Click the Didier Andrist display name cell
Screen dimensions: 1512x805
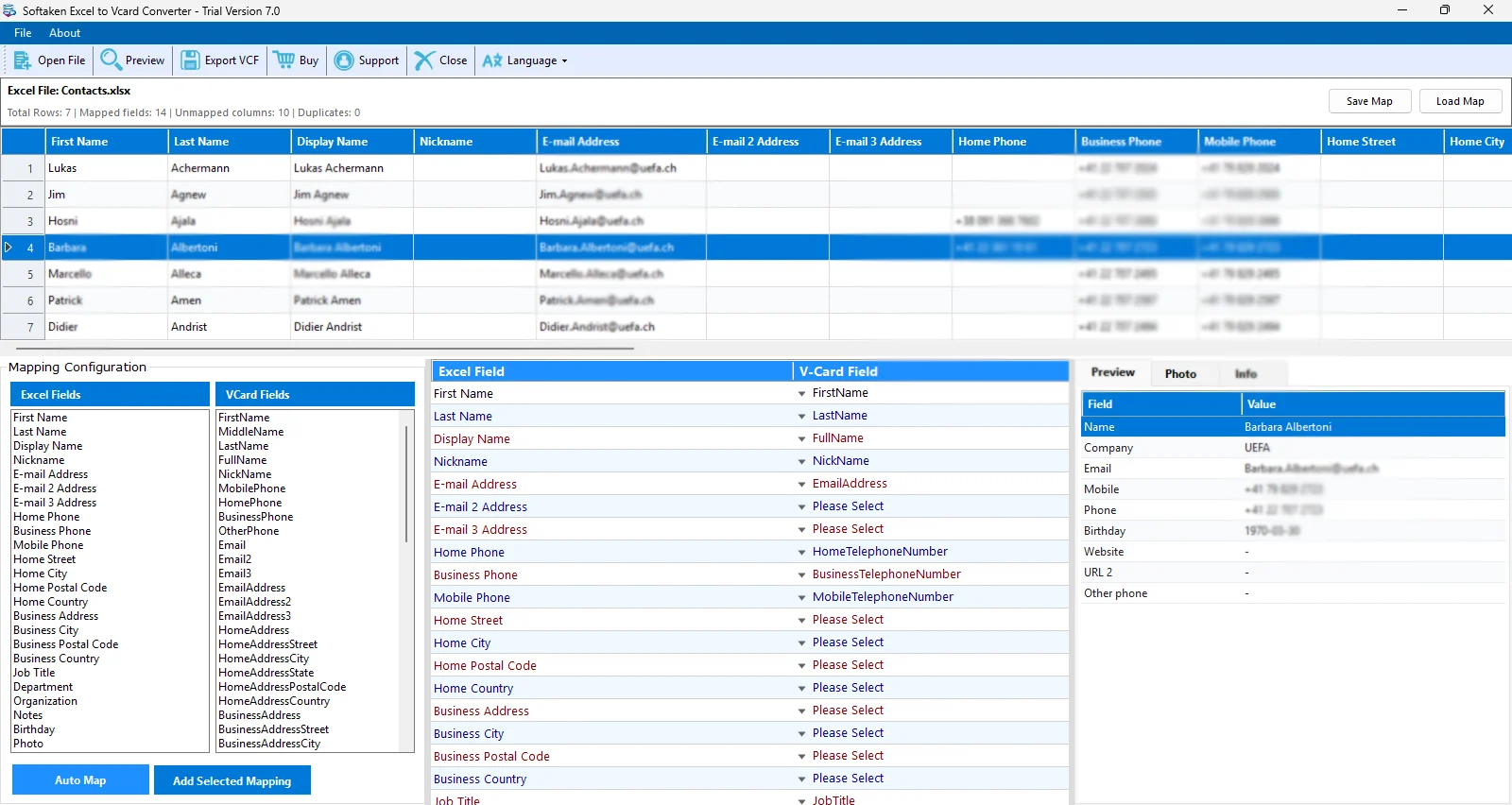352,327
